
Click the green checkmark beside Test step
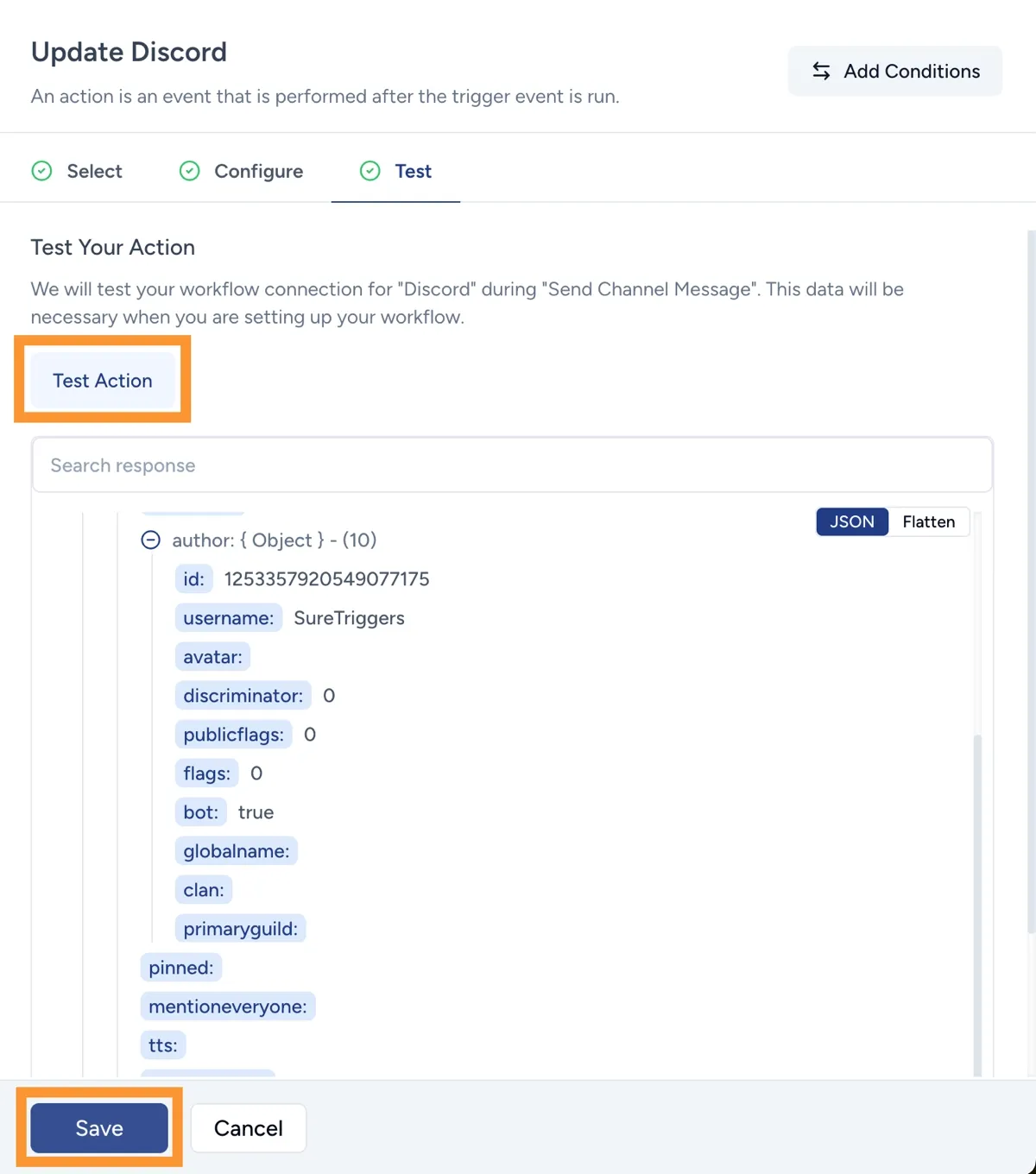click(370, 171)
